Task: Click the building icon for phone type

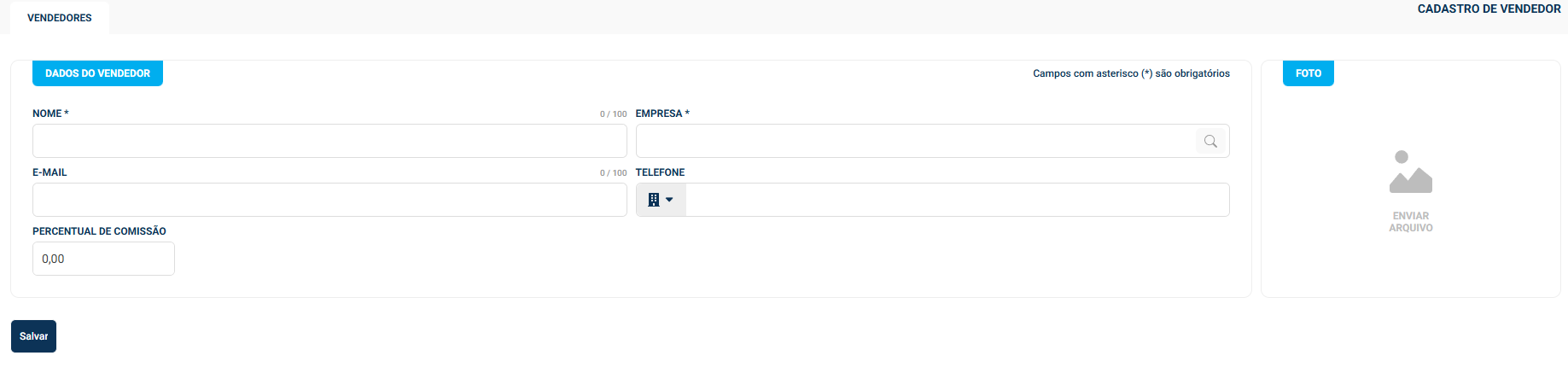Action: point(654,200)
